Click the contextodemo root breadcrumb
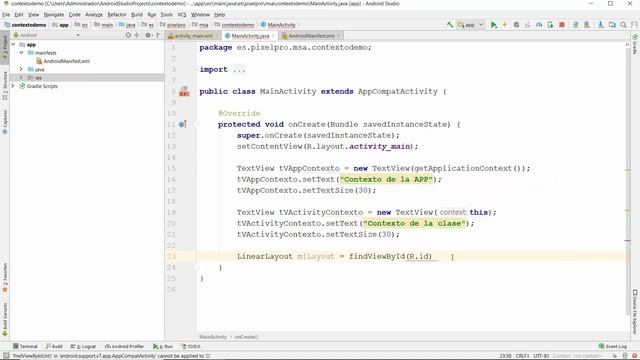Image resolution: width=640 pixels, height=360 pixels. point(25,25)
